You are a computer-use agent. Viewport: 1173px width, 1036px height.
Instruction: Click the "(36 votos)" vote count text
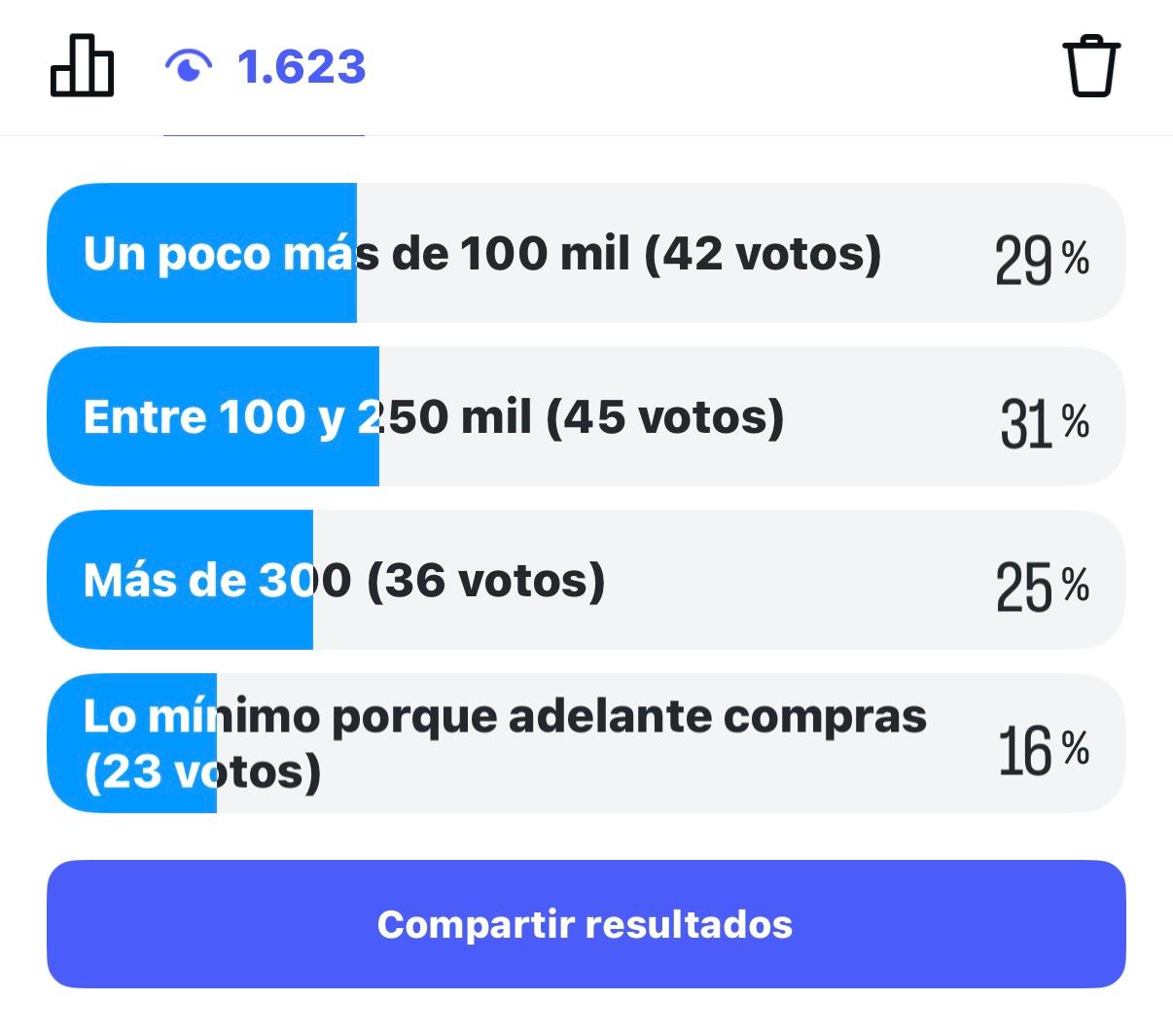486,580
